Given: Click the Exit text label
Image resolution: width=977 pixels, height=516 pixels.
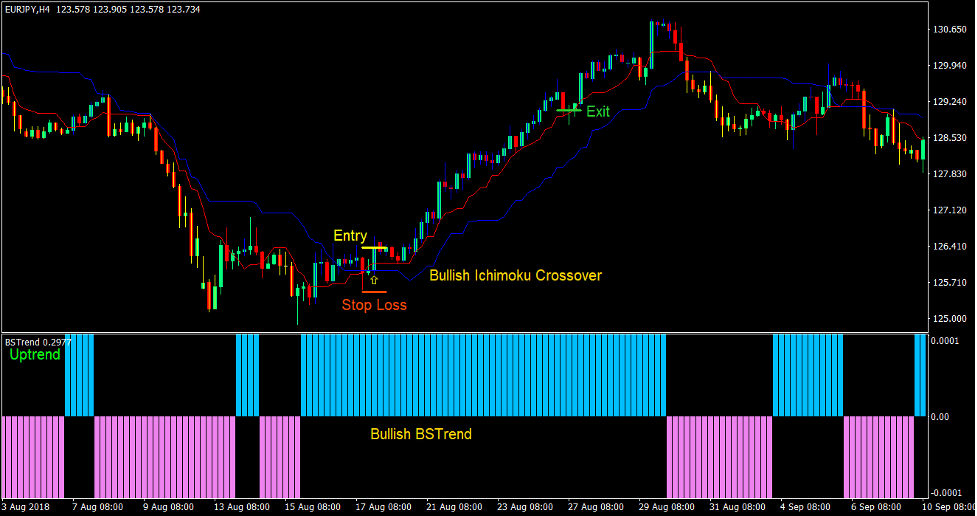Looking at the screenshot, I should 598,111.
